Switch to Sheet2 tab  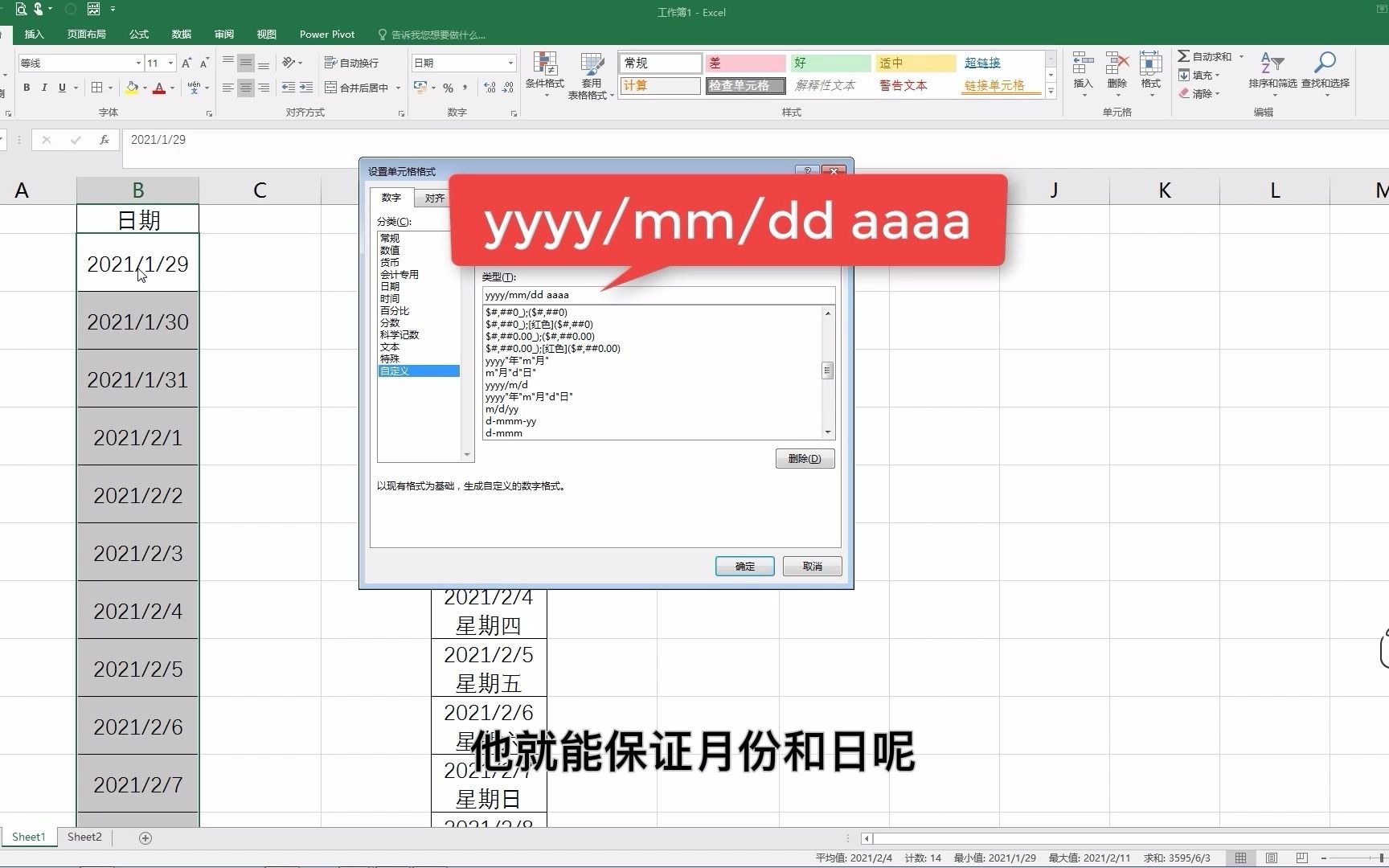click(x=84, y=837)
